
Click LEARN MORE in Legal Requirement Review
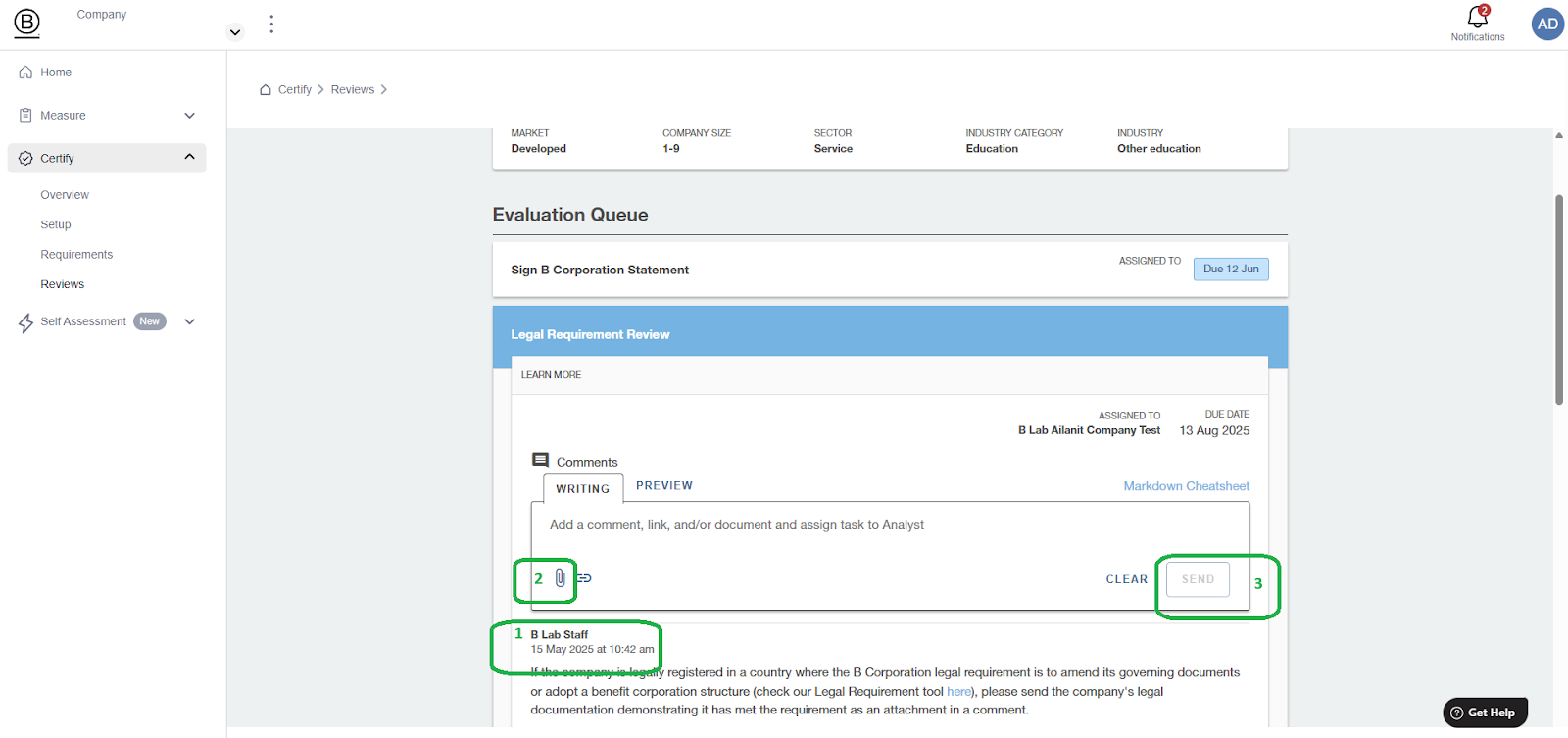coord(551,375)
